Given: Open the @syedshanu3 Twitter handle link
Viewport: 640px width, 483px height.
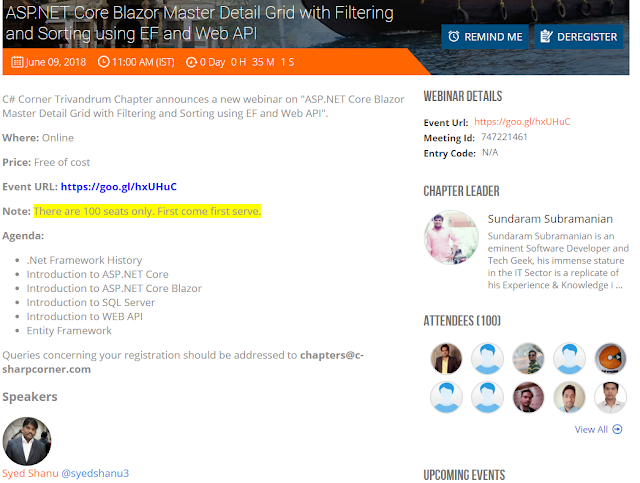Looking at the screenshot, I should 95,473.
